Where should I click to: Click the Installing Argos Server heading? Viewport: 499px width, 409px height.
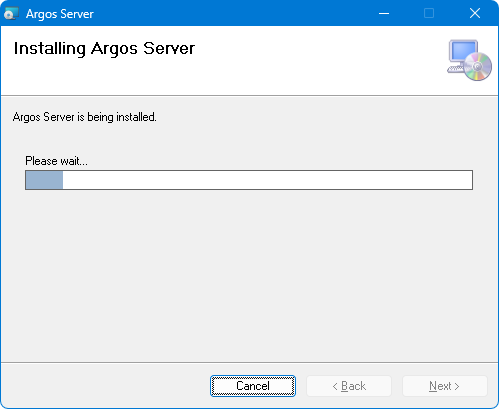tap(104, 49)
